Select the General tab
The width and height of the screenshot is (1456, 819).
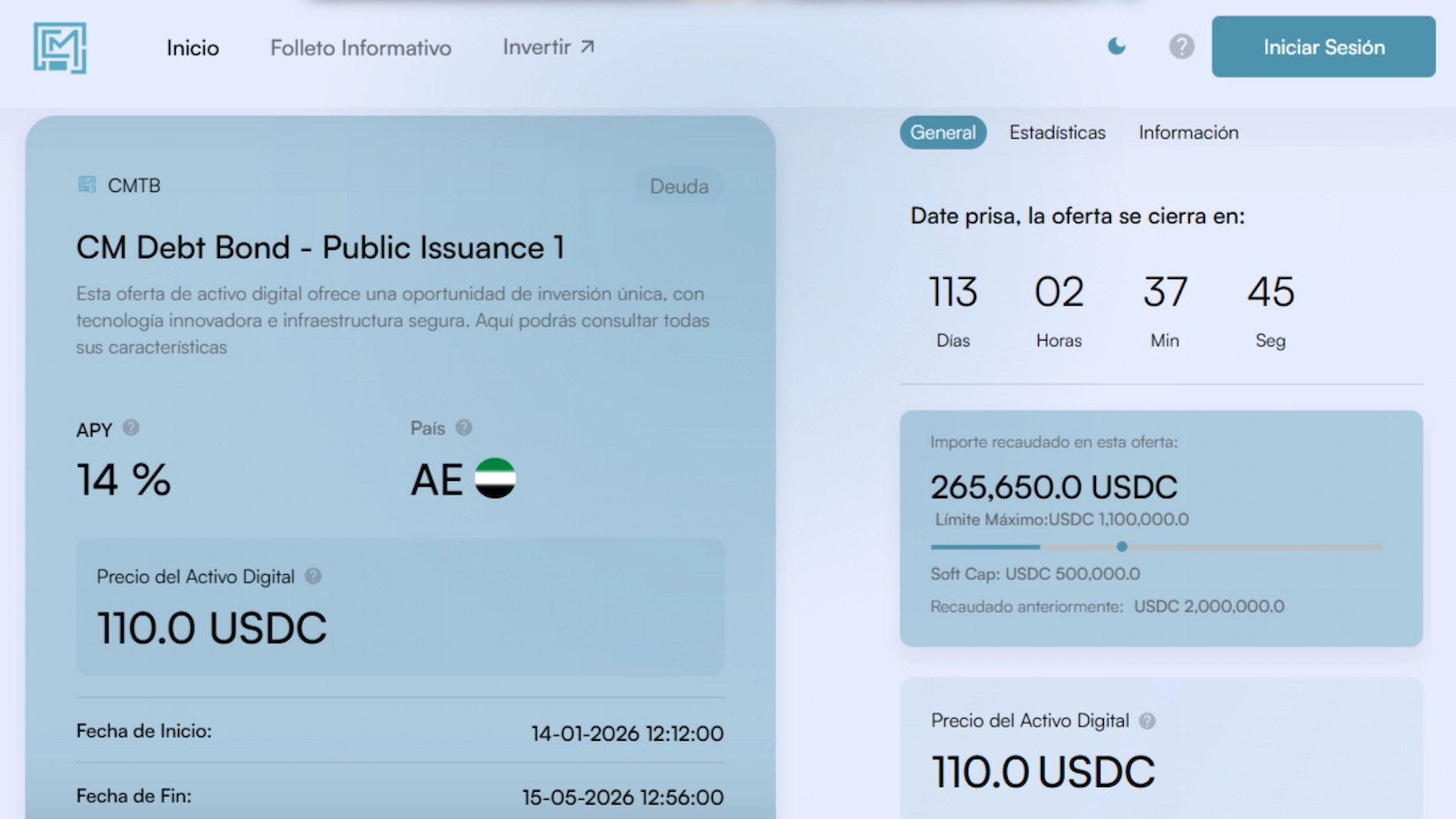(942, 132)
